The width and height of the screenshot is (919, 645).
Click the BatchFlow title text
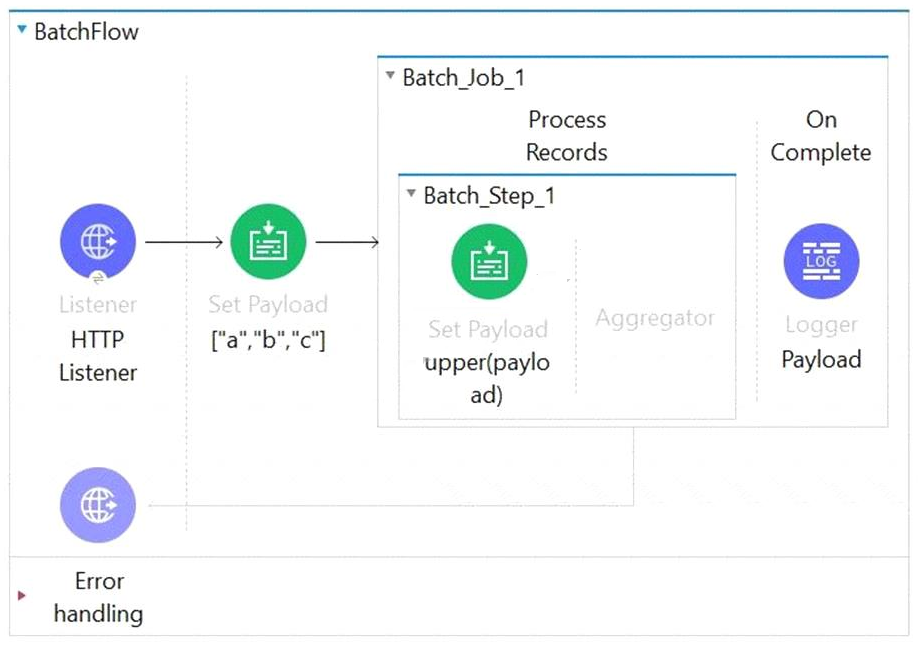[86, 31]
